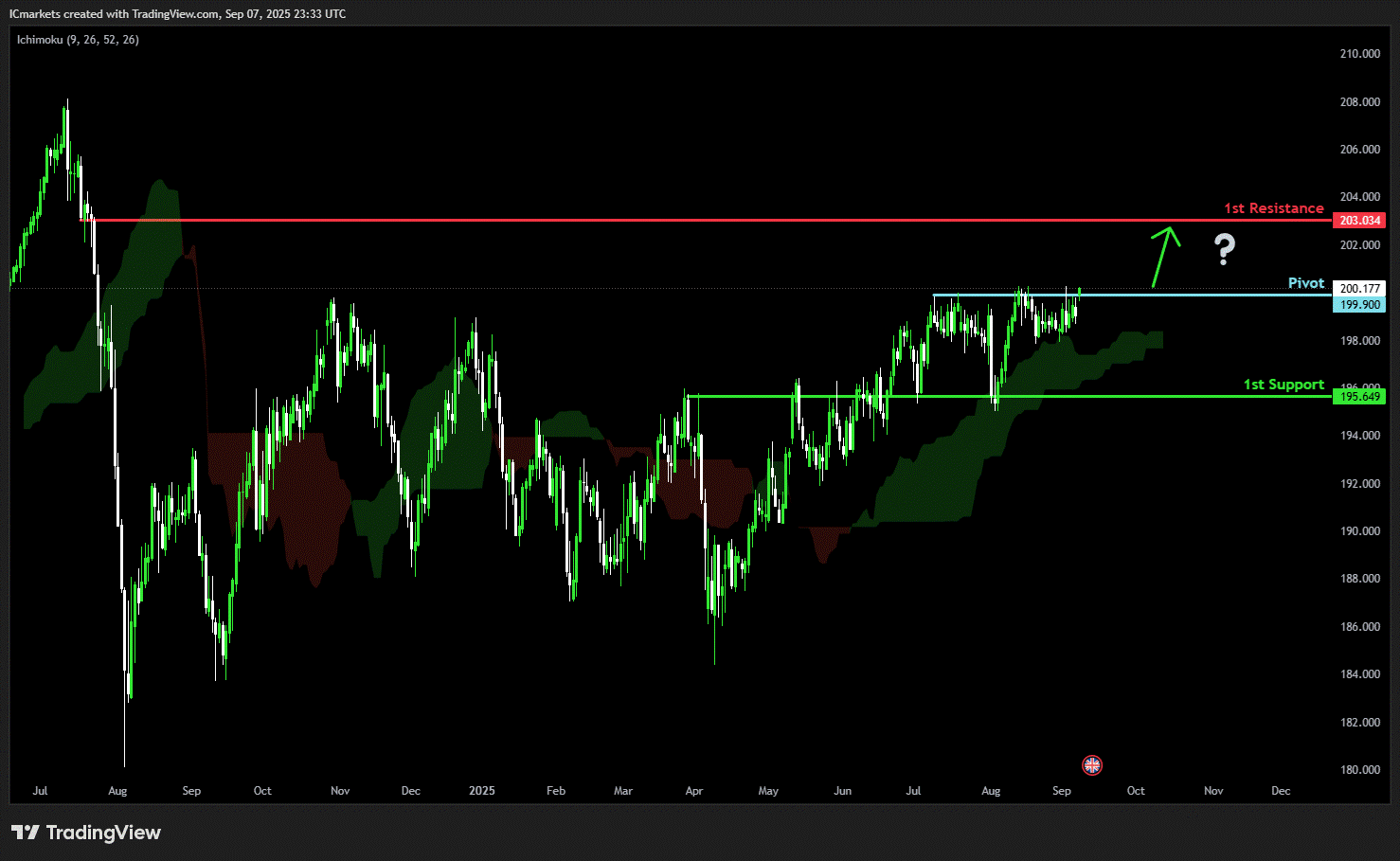This screenshot has width=1400, height=861.
Task: Select the Pivot label
Action: [1306, 283]
